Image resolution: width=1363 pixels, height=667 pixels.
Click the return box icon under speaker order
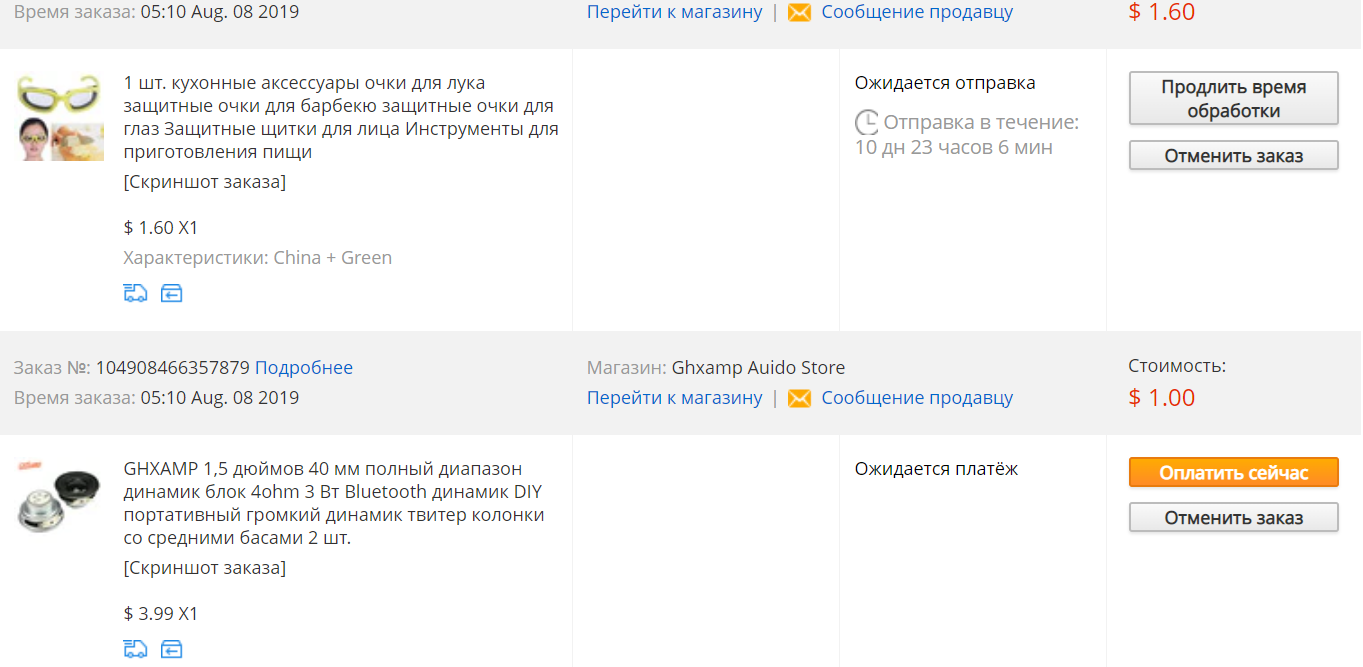coord(172,649)
